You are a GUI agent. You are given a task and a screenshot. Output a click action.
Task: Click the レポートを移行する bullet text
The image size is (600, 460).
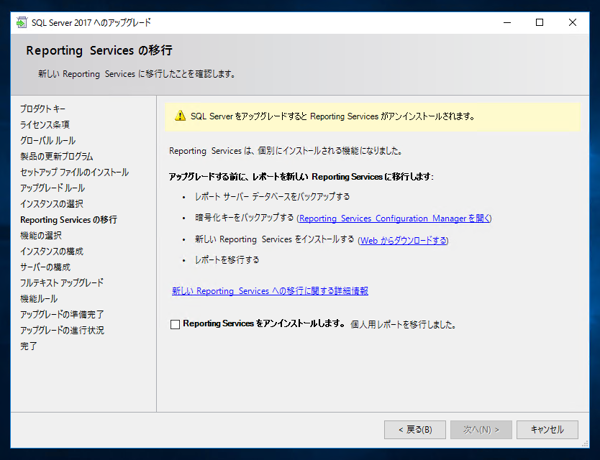[227, 260]
